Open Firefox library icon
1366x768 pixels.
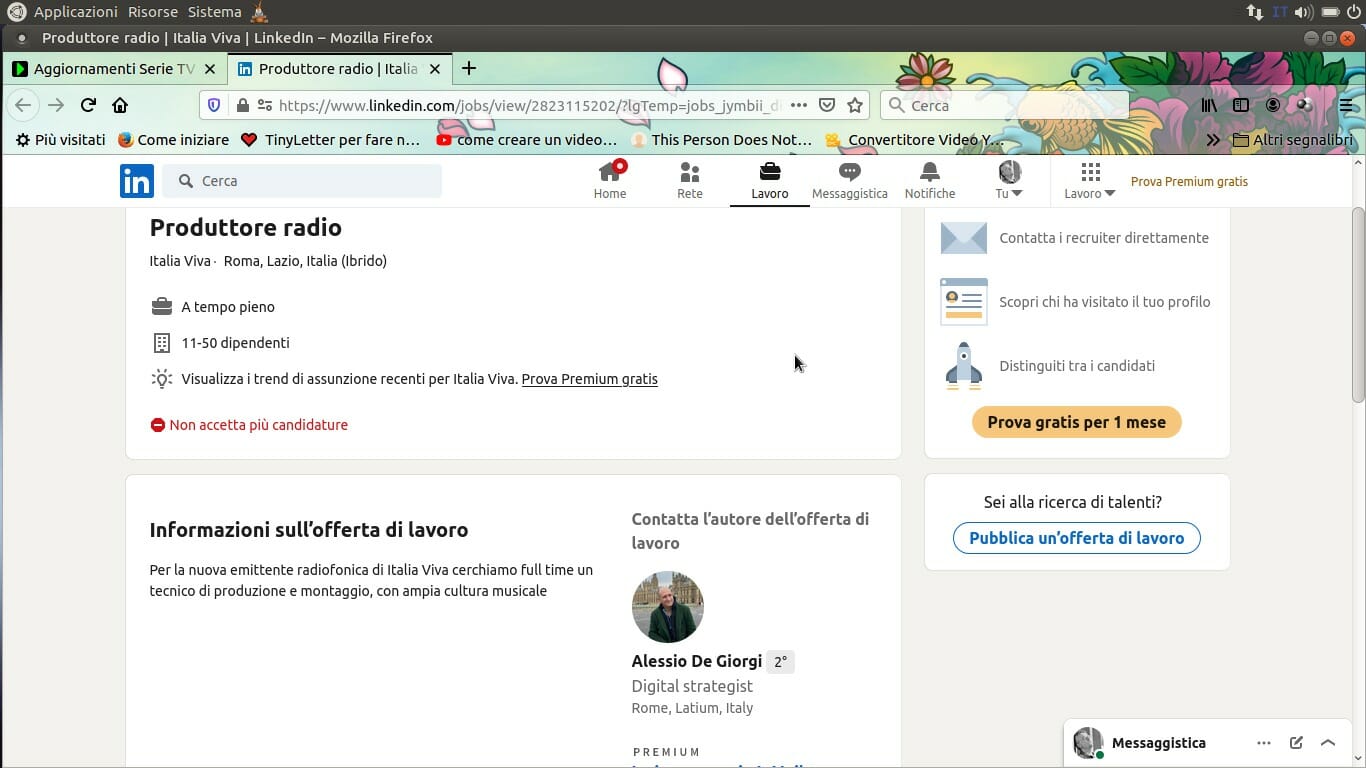[1210, 105]
